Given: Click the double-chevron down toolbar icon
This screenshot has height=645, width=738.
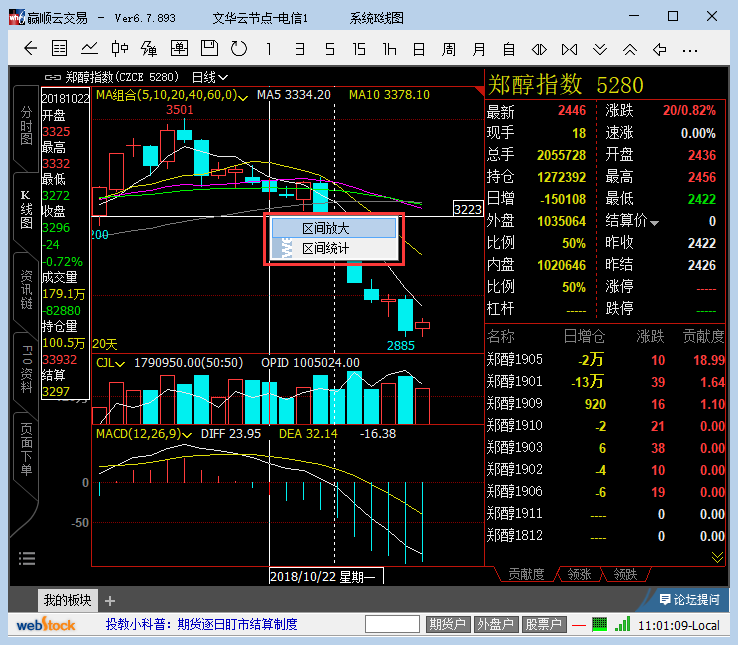Looking at the screenshot, I should 600,48.
